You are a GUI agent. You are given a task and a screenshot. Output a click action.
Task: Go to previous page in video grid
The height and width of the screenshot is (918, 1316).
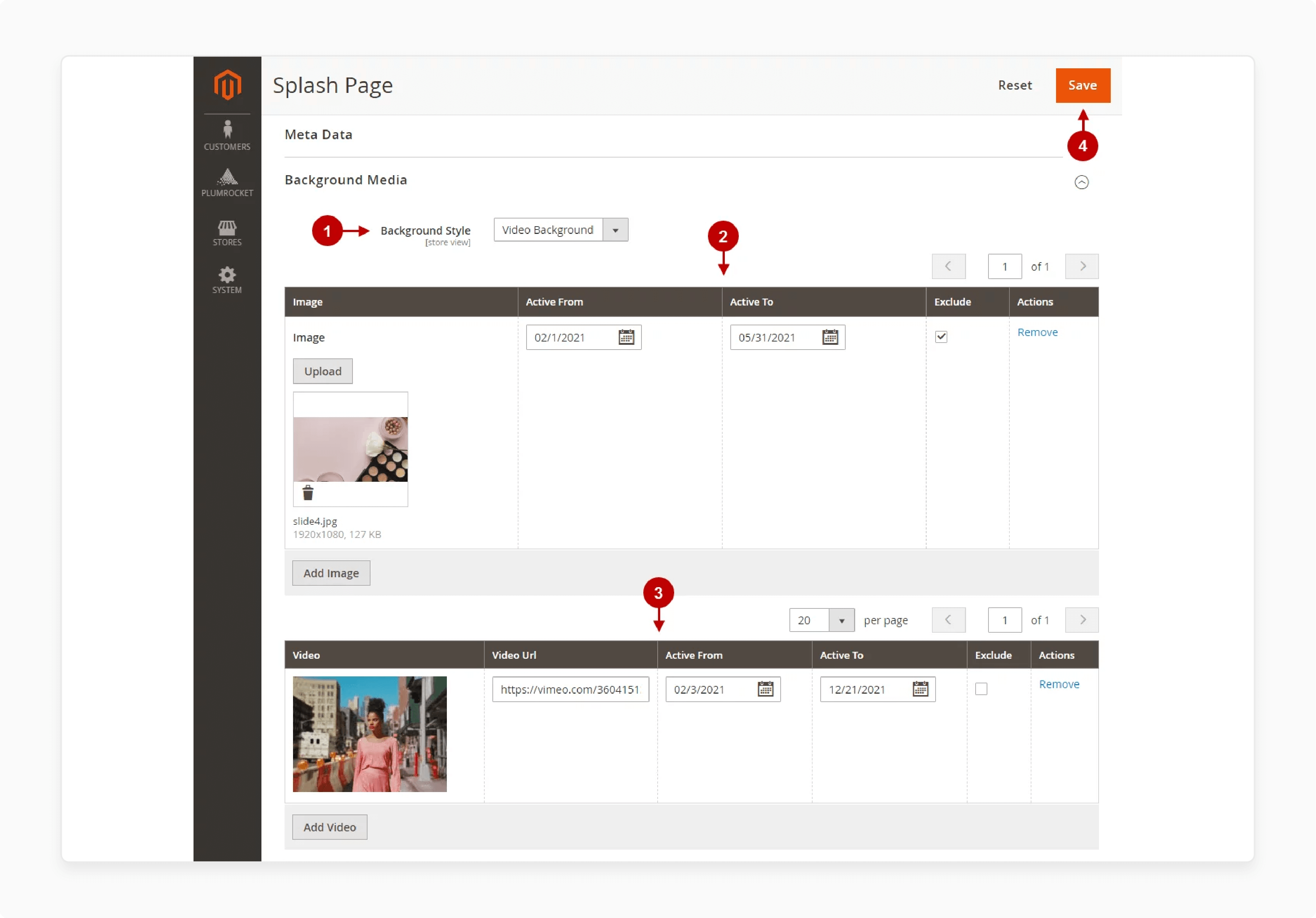(x=948, y=620)
